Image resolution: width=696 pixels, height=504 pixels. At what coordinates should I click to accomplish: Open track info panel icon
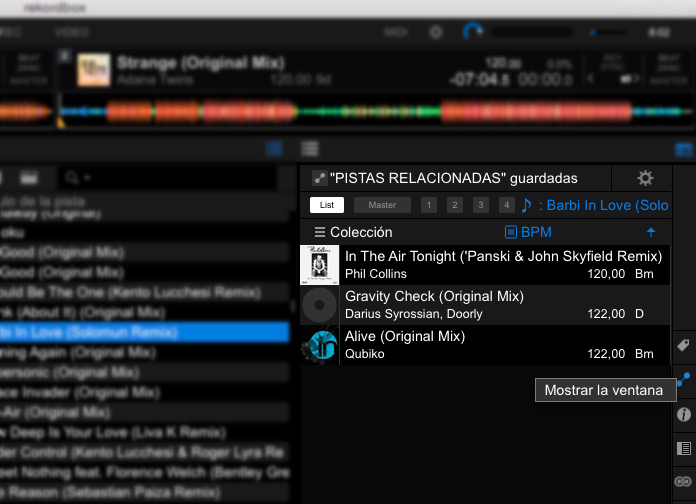coord(684,414)
